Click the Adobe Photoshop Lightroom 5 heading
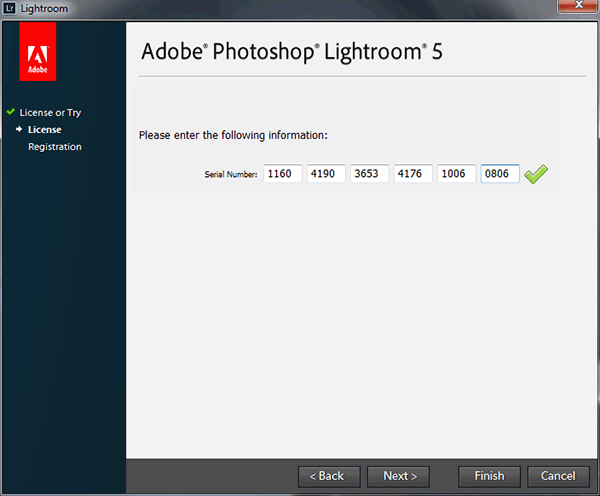Image resolution: width=600 pixels, height=496 pixels. click(x=292, y=51)
